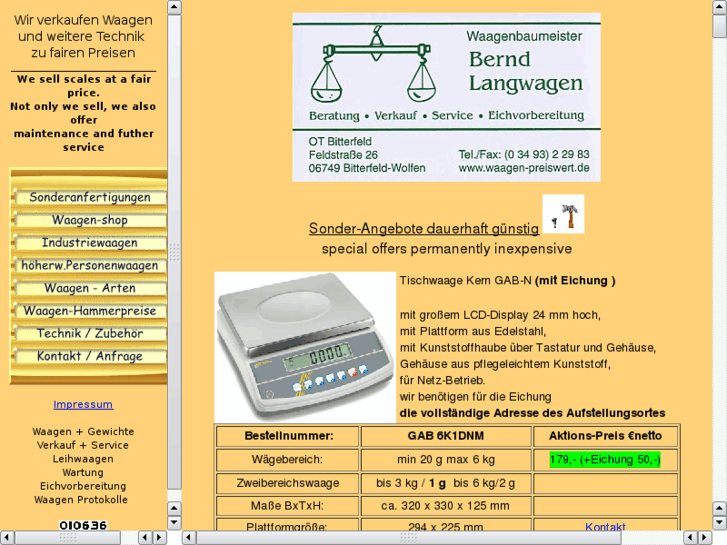Open Waagen-Hammerpreise menu item
This screenshot has height=545, width=727.
(x=90, y=311)
